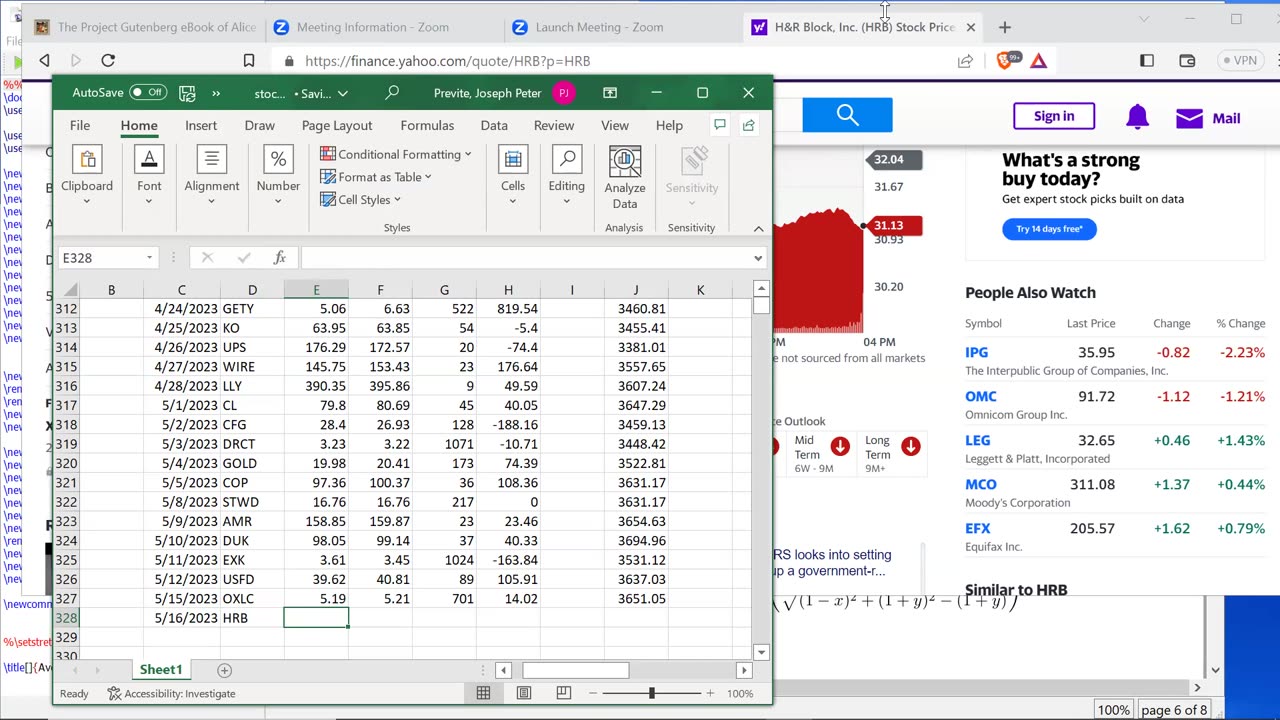
Task: Open the Help ribbon tab
Action: 669,125
